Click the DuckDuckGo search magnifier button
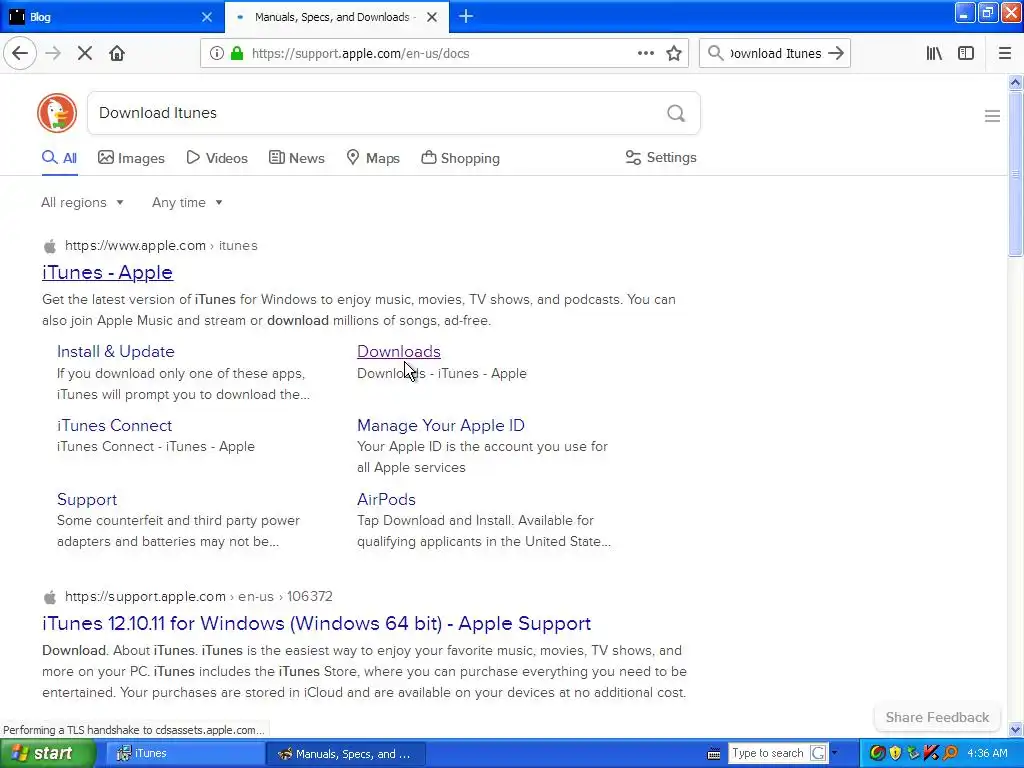Viewport: 1024px width, 768px height. coord(676,114)
